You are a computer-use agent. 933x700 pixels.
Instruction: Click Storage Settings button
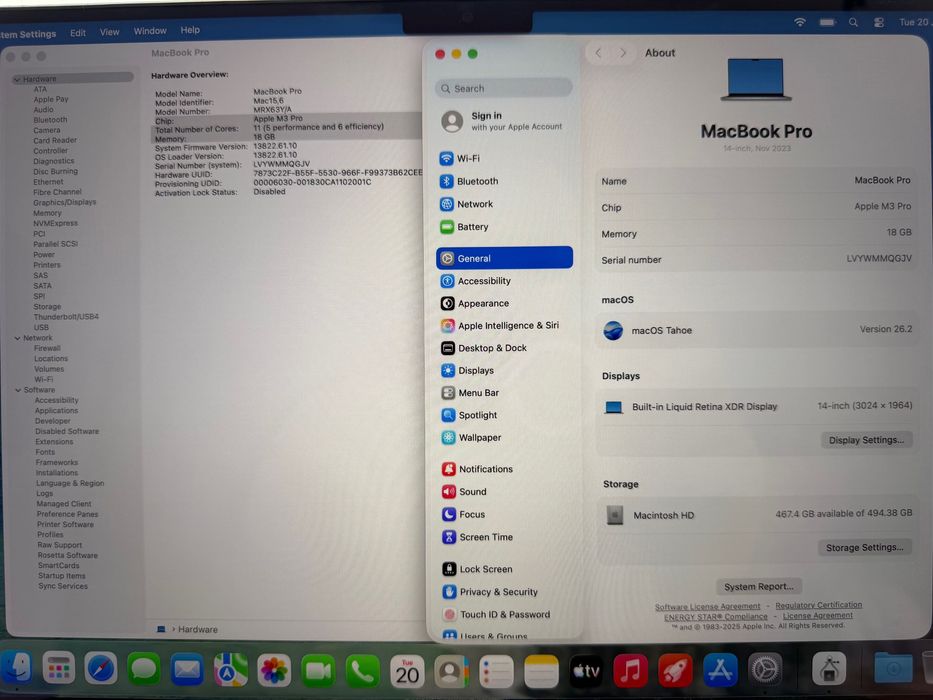coord(865,547)
